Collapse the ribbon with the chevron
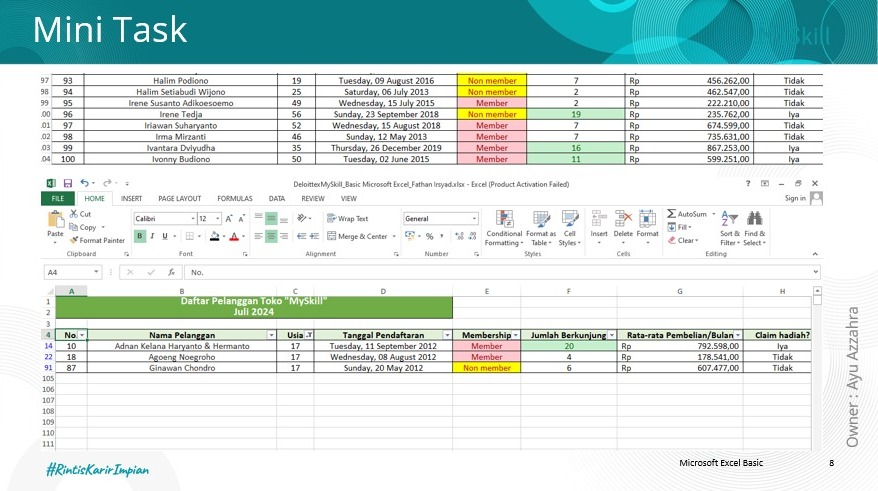The height and width of the screenshot is (491, 878). click(815, 254)
